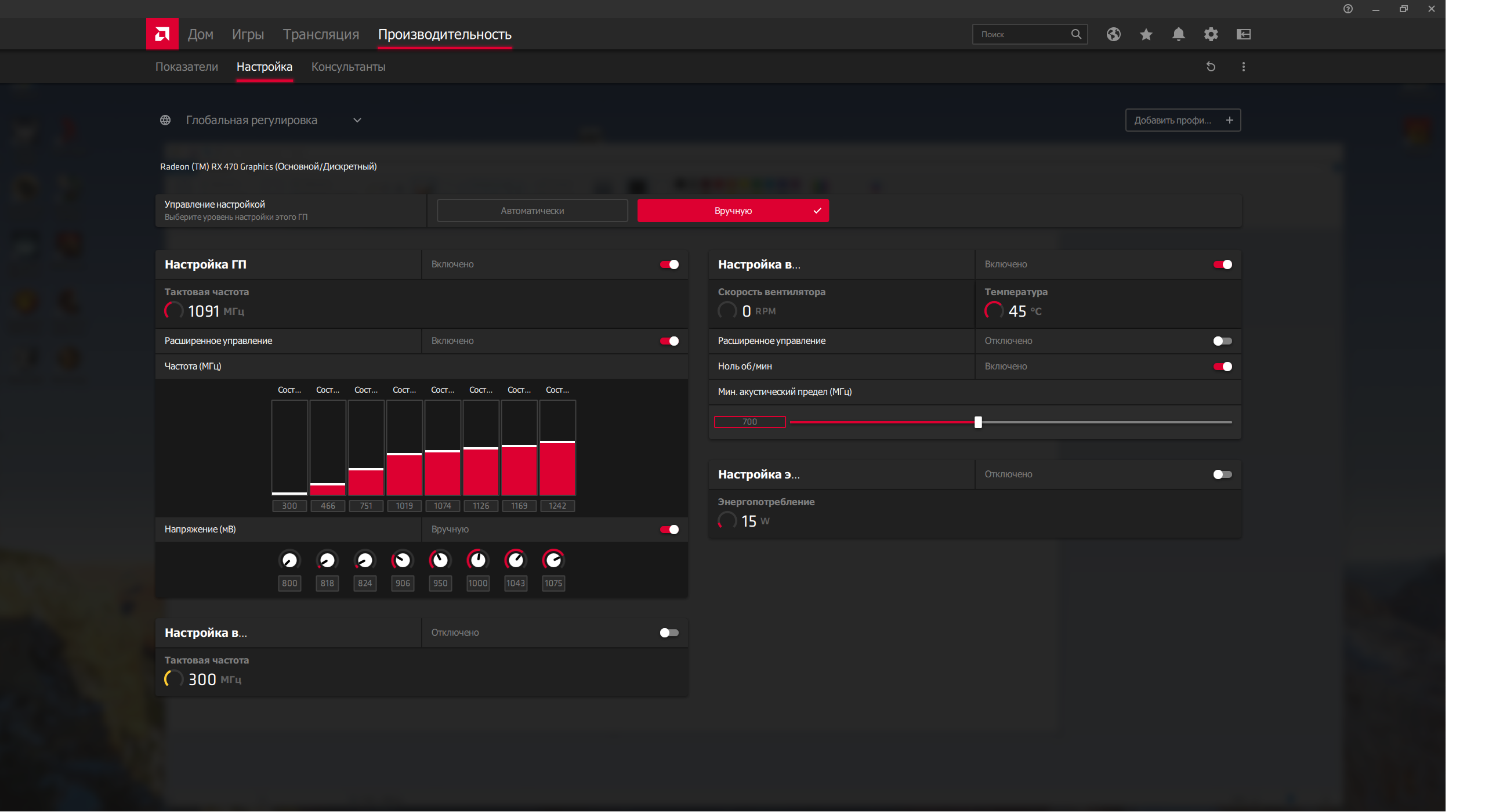Click the acoustic limit slider handle
The width and height of the screenshot is (1485, 812).
978,422
